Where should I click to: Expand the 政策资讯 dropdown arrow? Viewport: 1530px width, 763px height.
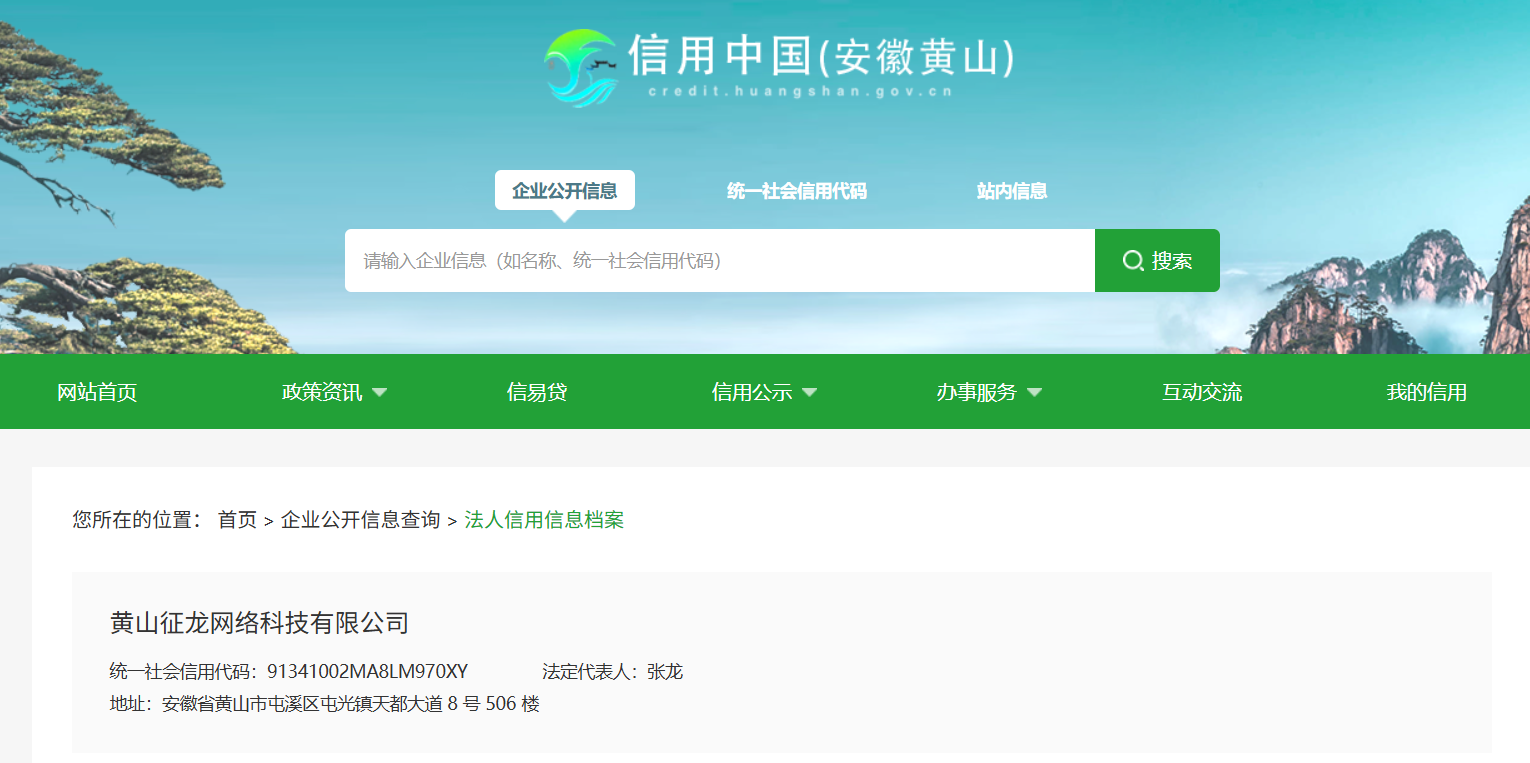380,392
